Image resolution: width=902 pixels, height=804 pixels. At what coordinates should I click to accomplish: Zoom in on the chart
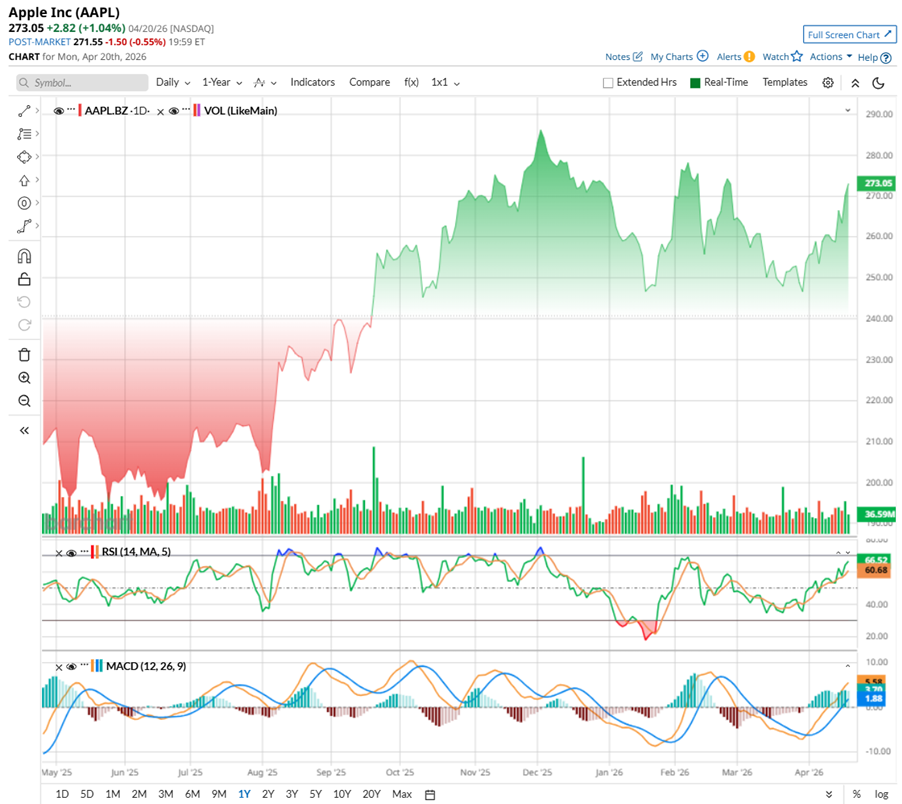(24, 378)
